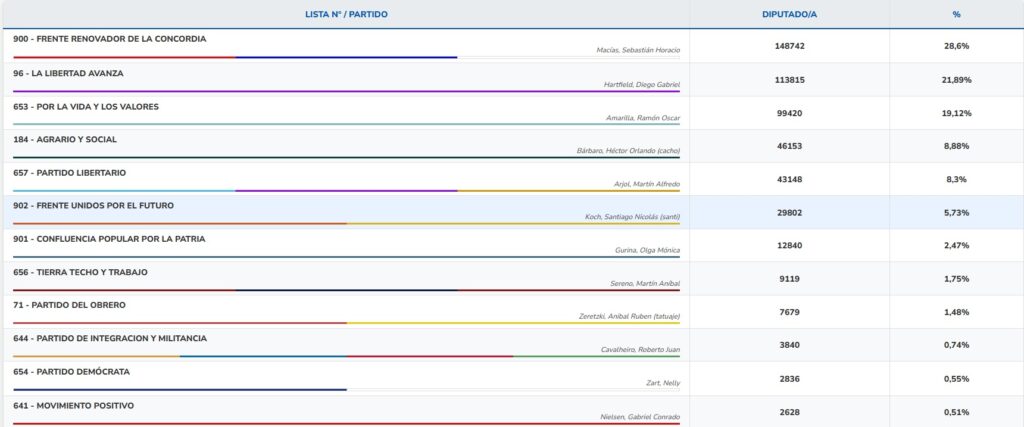This screenshot has height=427, width=1024.
Task: Click vote count 2628
Action: point(790,413)
